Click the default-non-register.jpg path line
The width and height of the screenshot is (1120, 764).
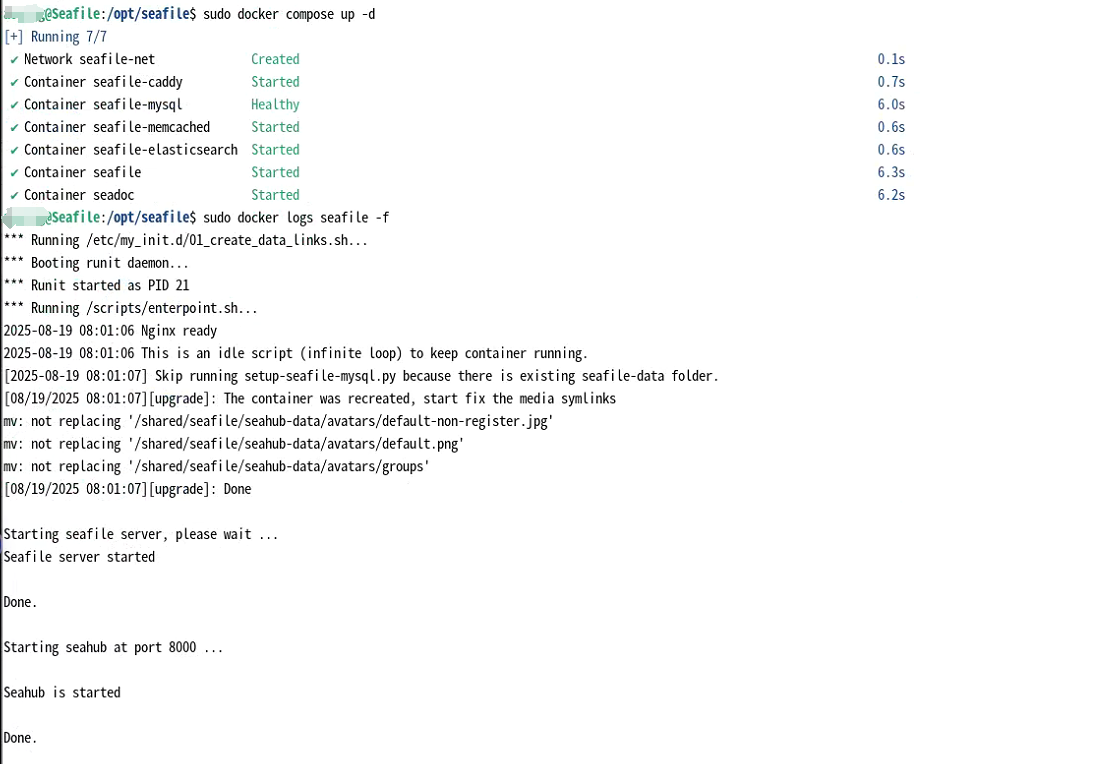pos(279,421)
